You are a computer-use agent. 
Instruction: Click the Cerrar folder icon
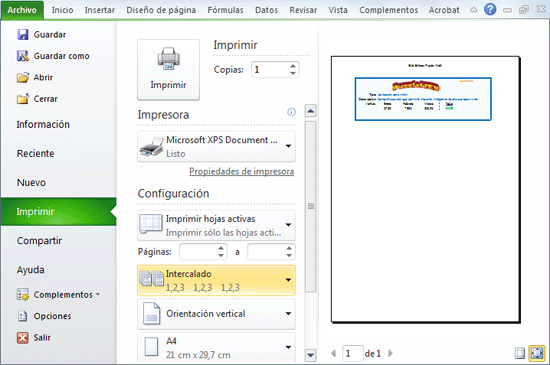pos(23,99)
